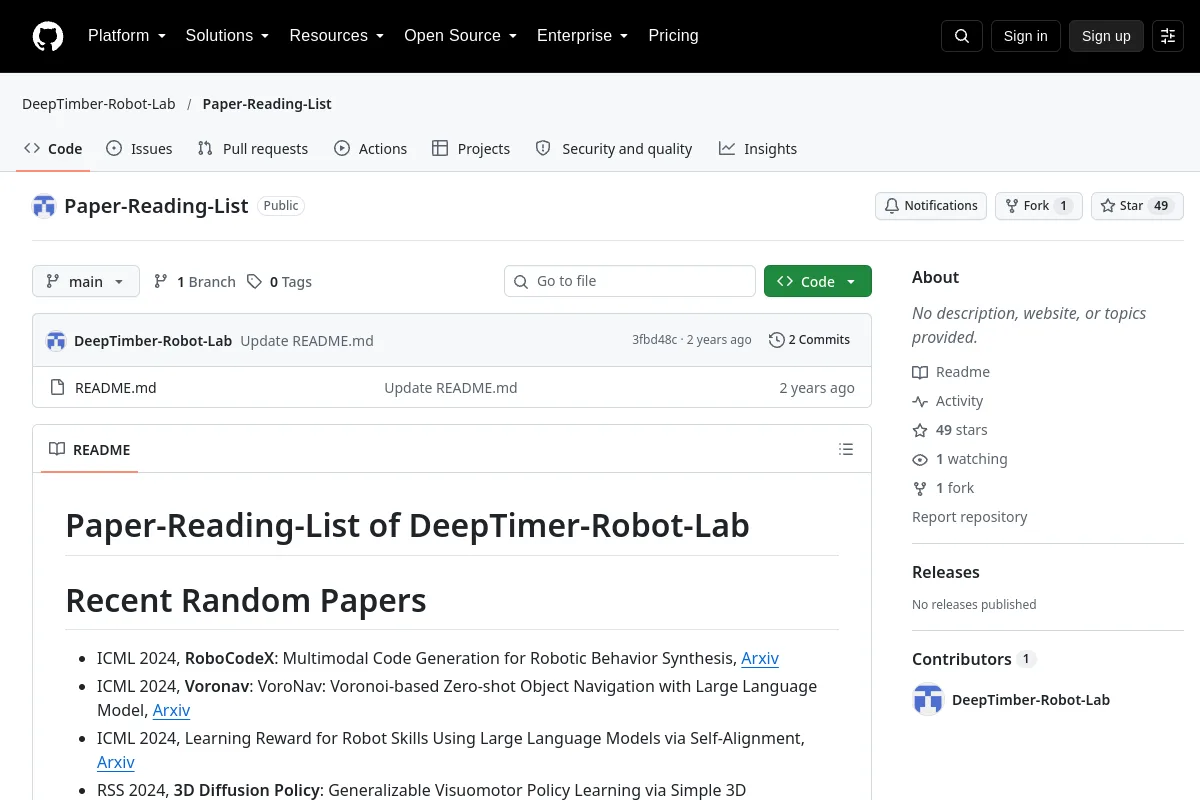Click the Paper-Reading-List breadcrumb link
The image size is (1200, 800).
(x=267, y=104)
